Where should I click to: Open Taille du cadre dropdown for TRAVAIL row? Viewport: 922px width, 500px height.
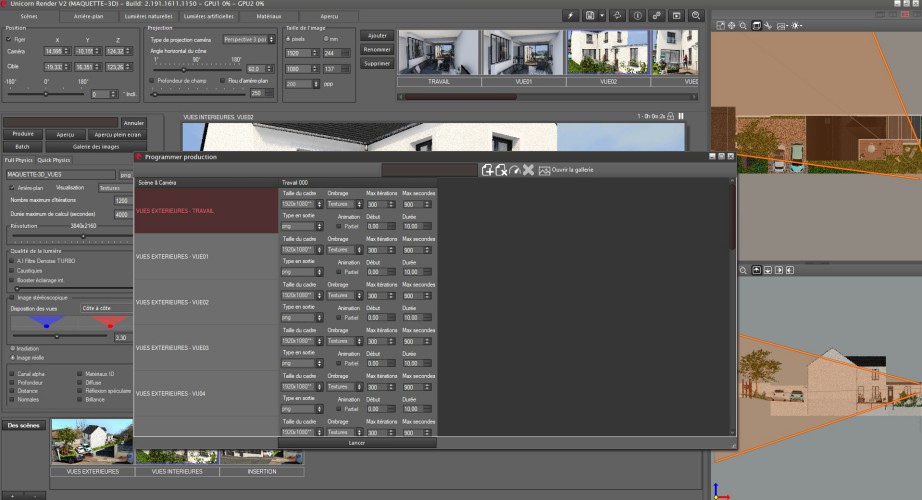click(300, 204)
